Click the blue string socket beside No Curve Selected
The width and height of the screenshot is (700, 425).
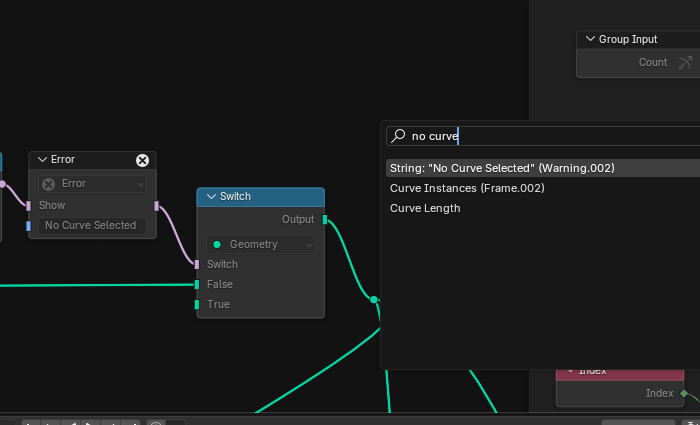click(x=29, y=226)
